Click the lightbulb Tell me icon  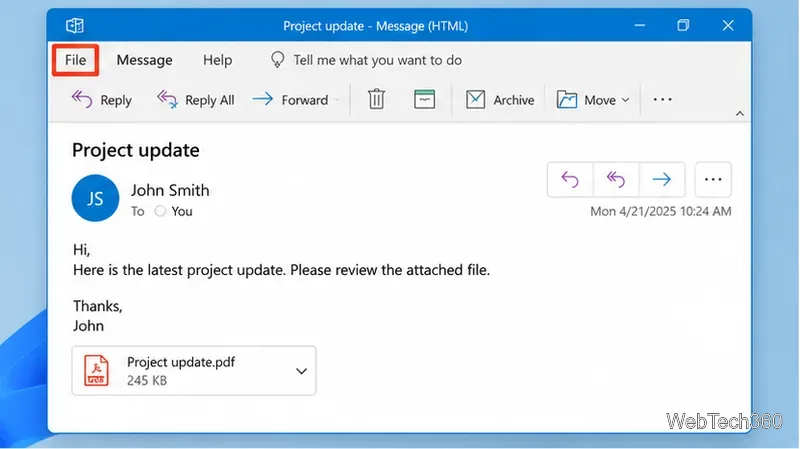pos(277,60)
